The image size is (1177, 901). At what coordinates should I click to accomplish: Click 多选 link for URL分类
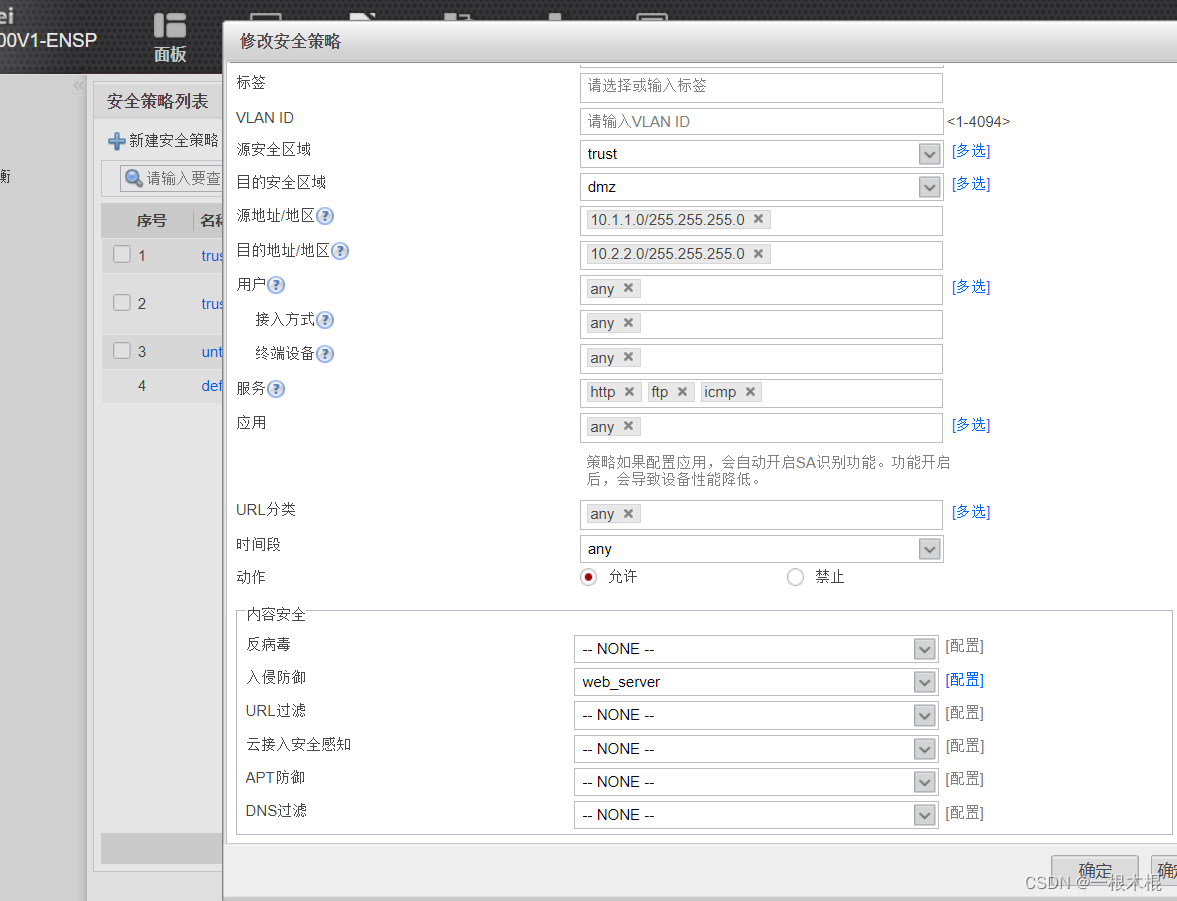coord(971,512)
